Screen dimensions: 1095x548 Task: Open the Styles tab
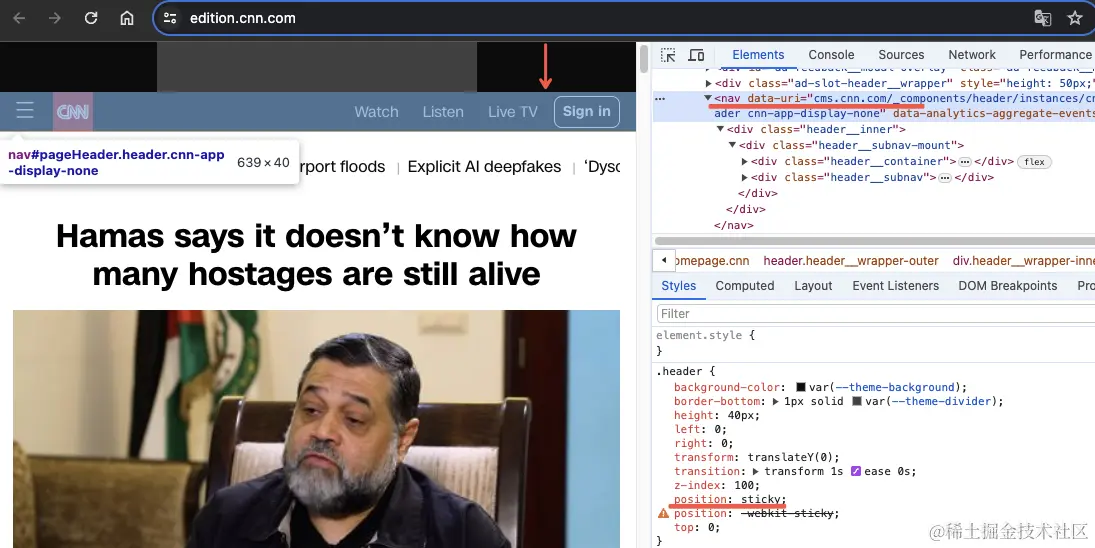[679, 286]
